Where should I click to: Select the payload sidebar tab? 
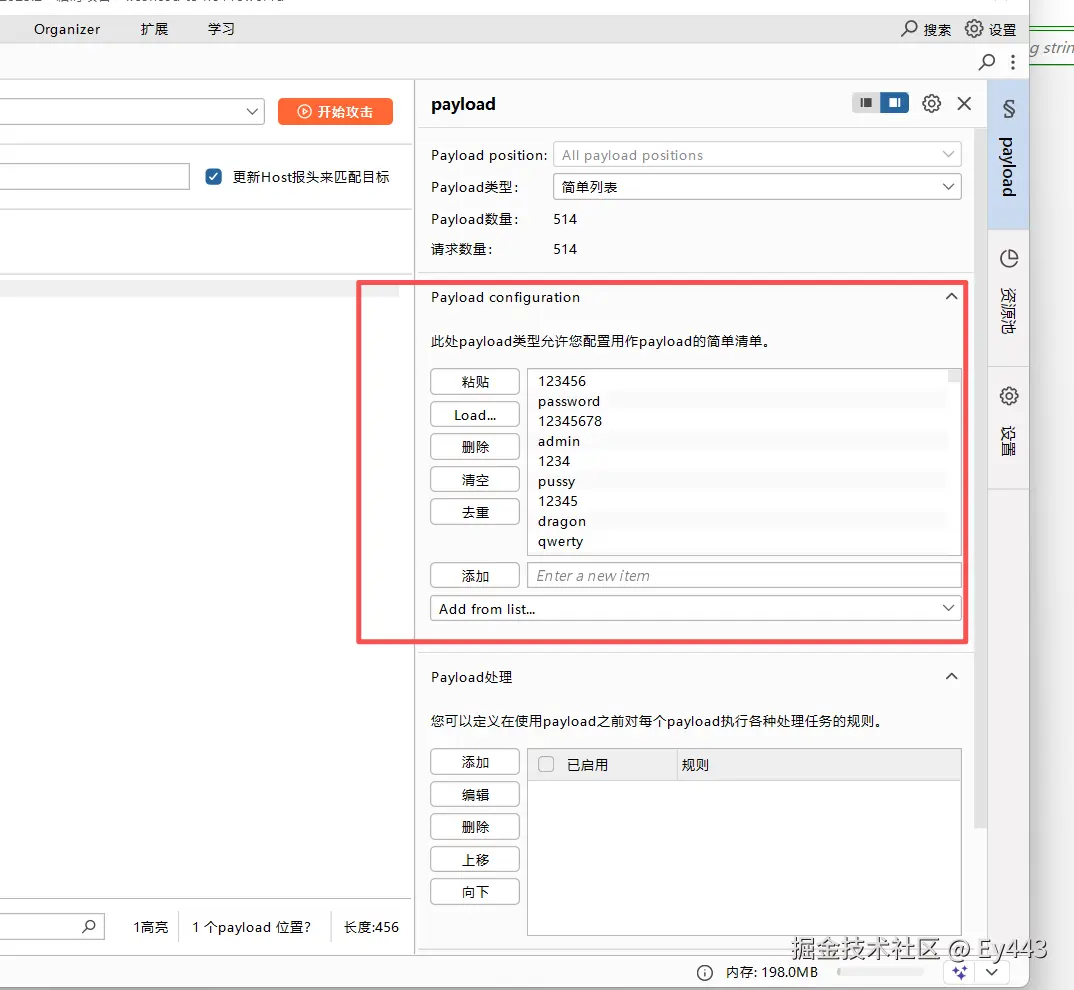click(1008, 154)
